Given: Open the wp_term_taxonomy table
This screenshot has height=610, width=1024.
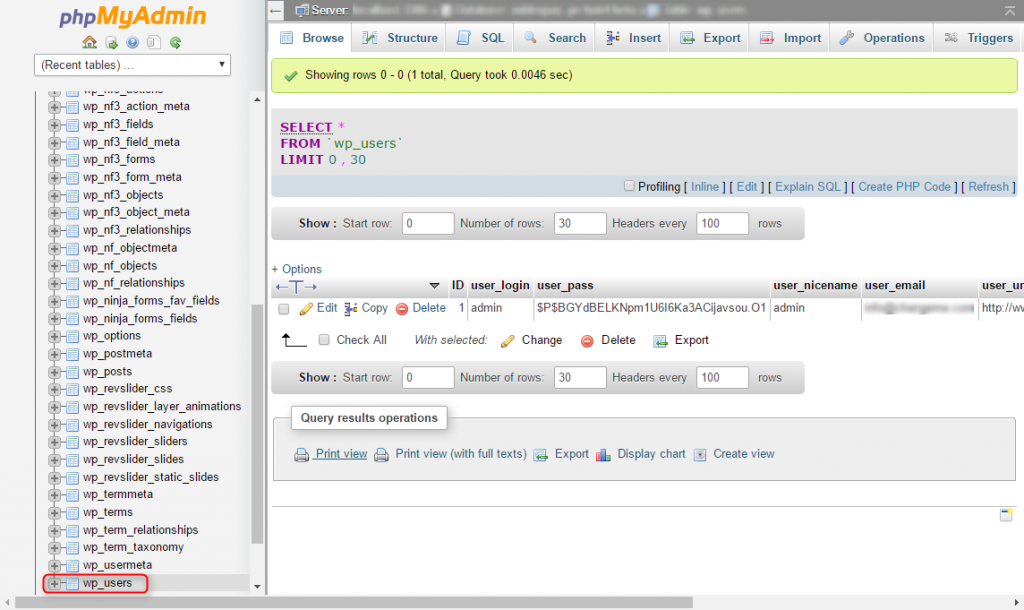Looking at the screenshot, I should (133, 547).
